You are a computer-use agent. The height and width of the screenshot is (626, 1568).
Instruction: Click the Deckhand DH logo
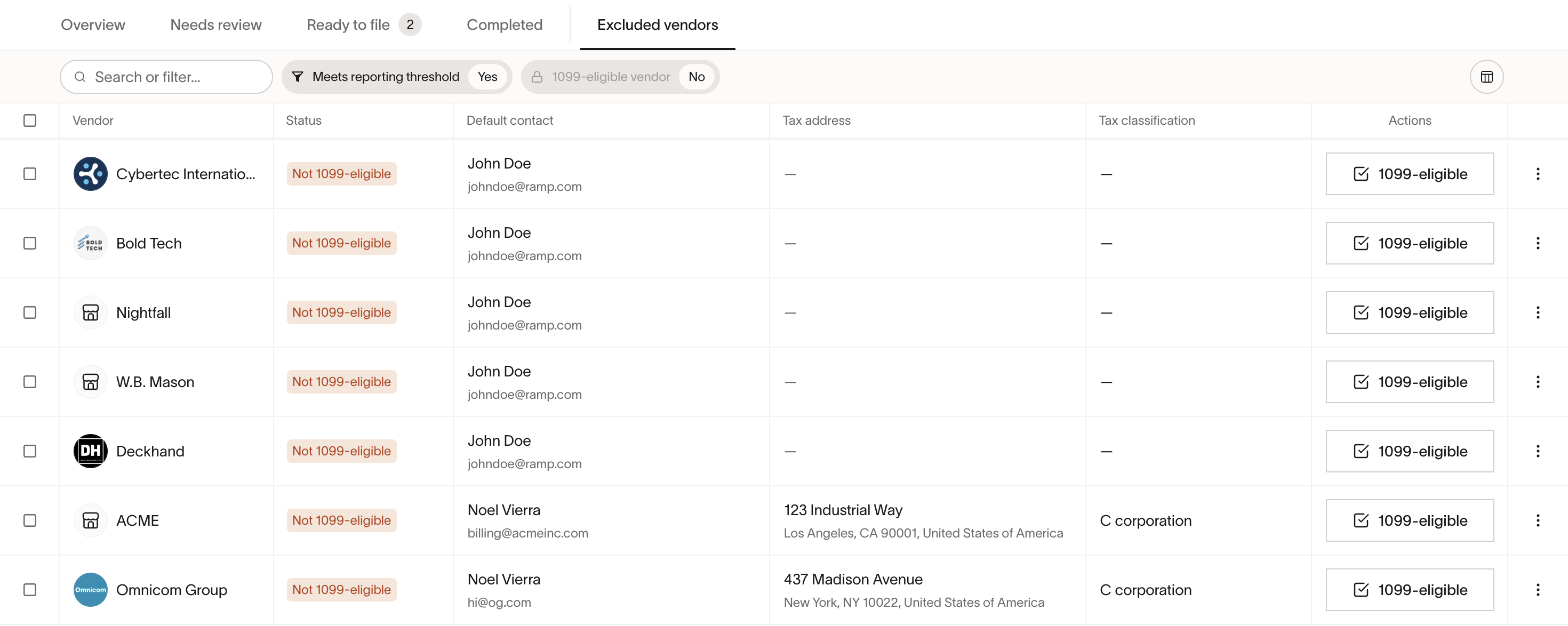[90, 451]
